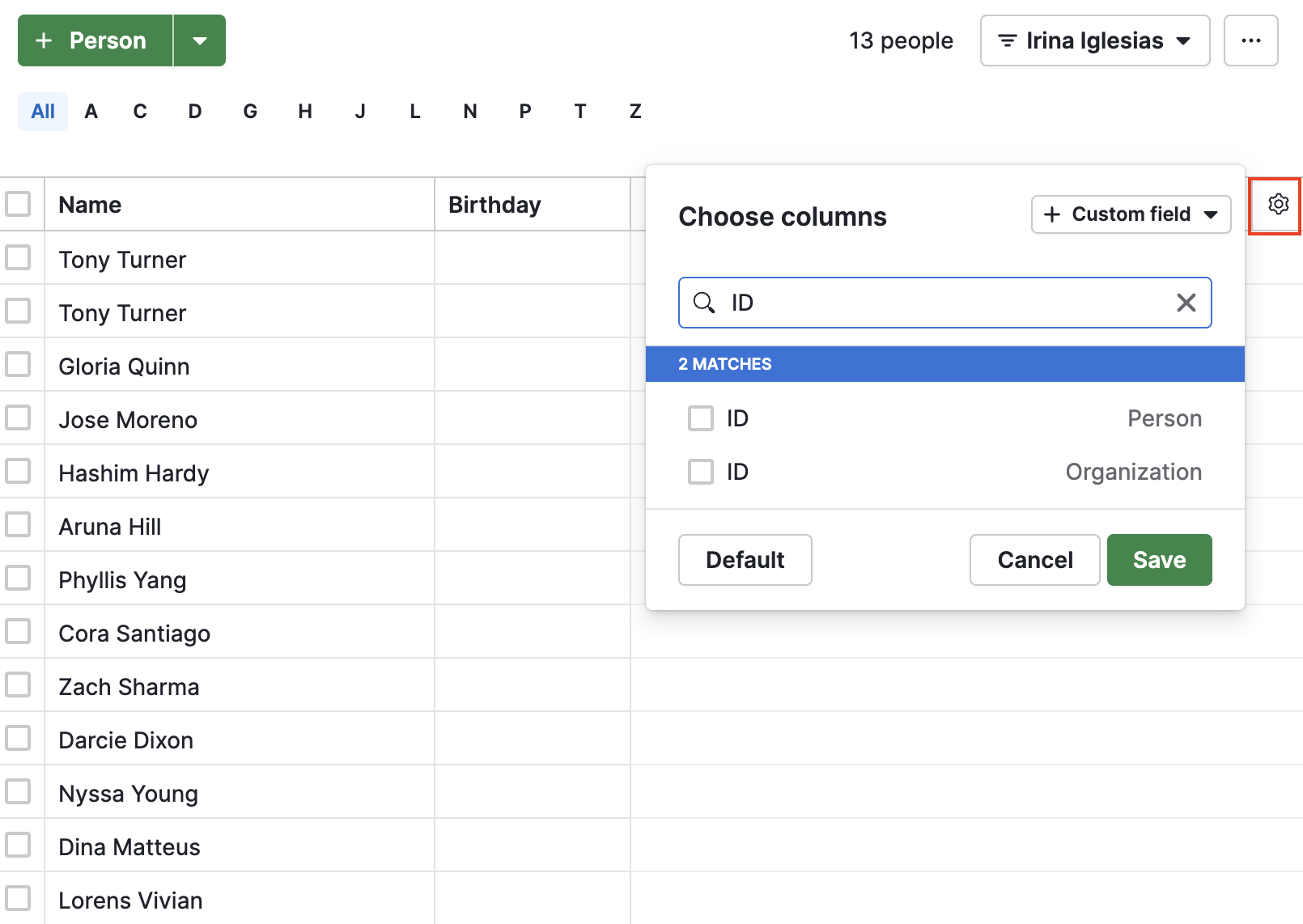Toggle the select-all checkbox in table header
The height and width of the screenshot is (924, 1303).
pos(19,204)
